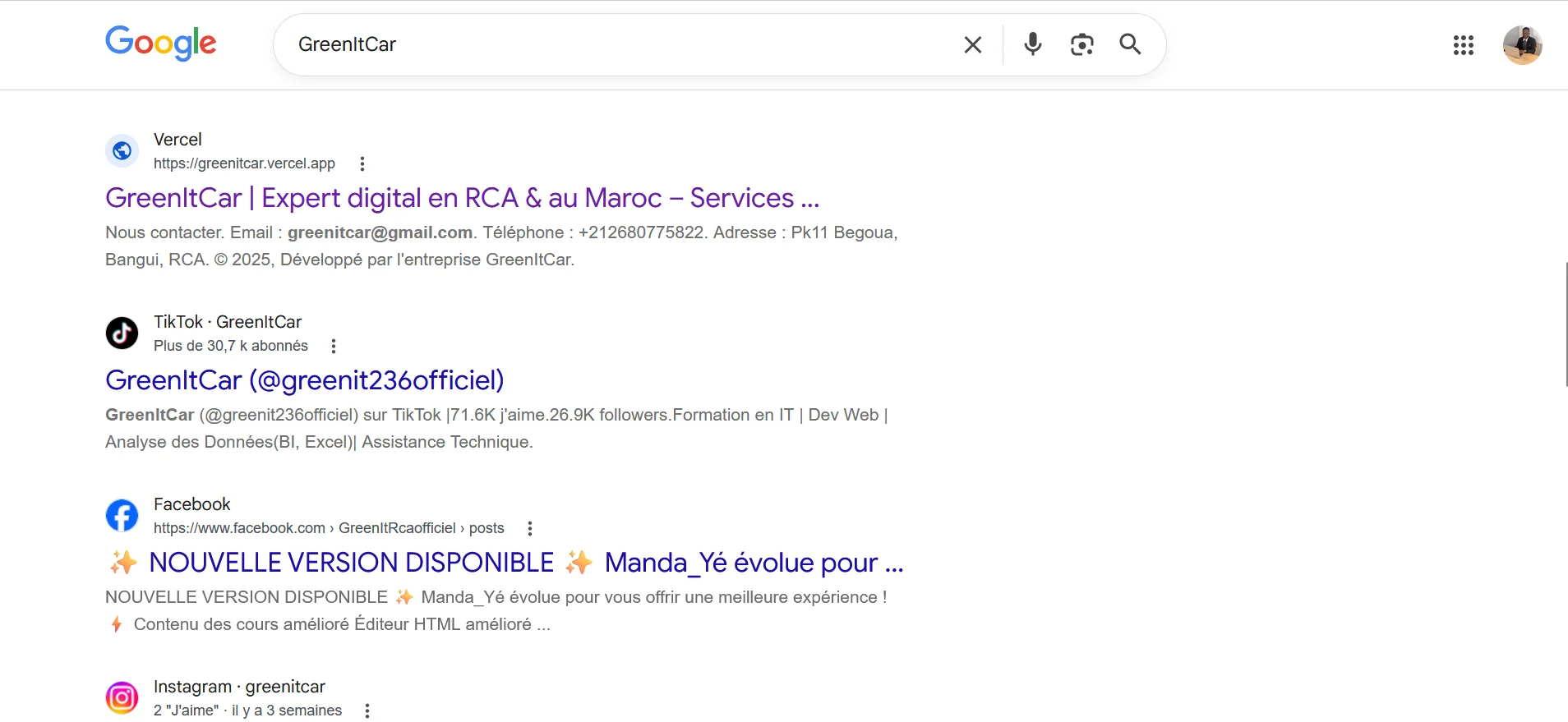Click the 'Facebook' site name
The image size is (1568, 722).
[192, 504]
